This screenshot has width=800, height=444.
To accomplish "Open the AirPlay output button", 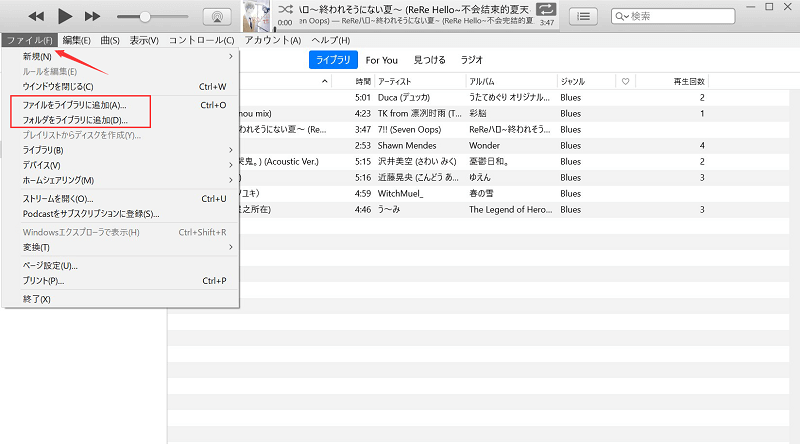I will coord(217,17).
